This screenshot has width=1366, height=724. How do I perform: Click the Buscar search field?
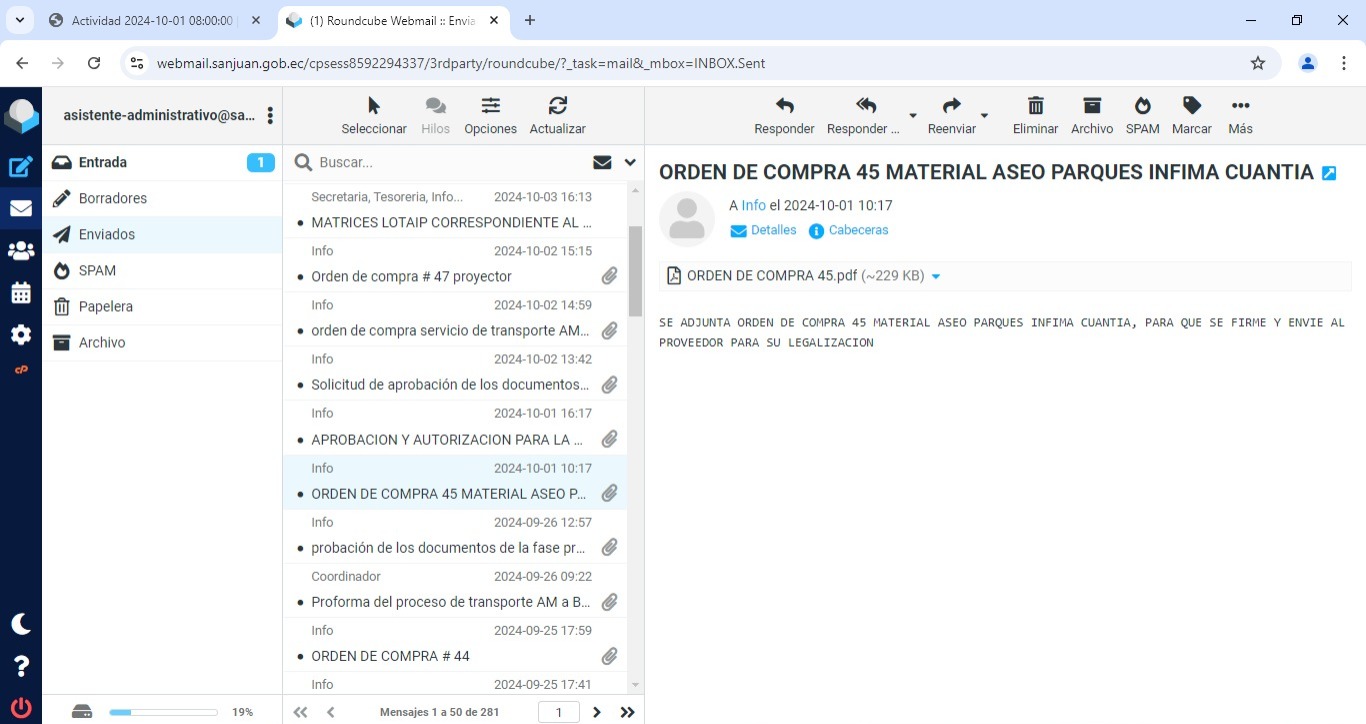coord(450,162)
